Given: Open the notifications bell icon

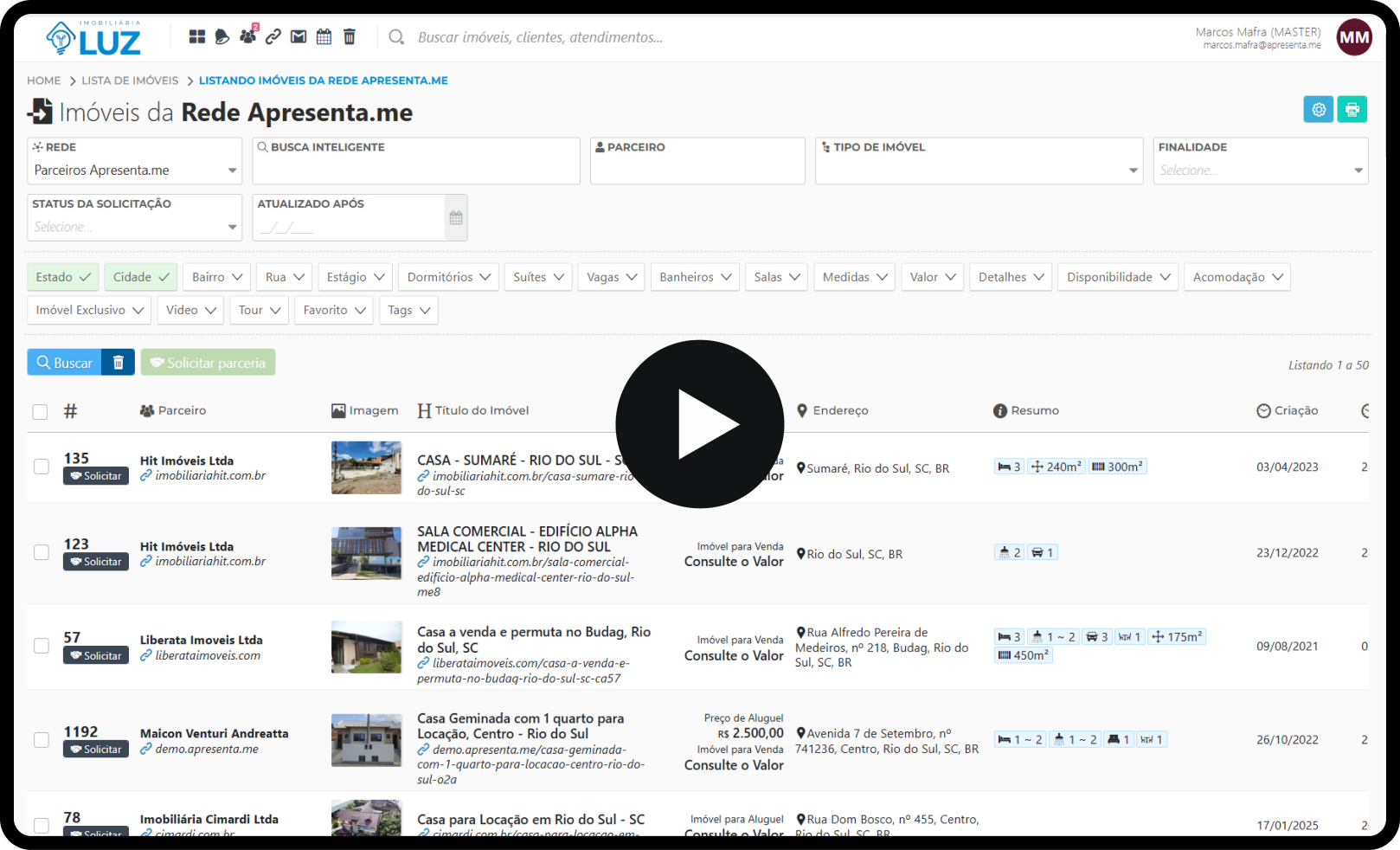Looking at the screenshot, I should 222,36.
